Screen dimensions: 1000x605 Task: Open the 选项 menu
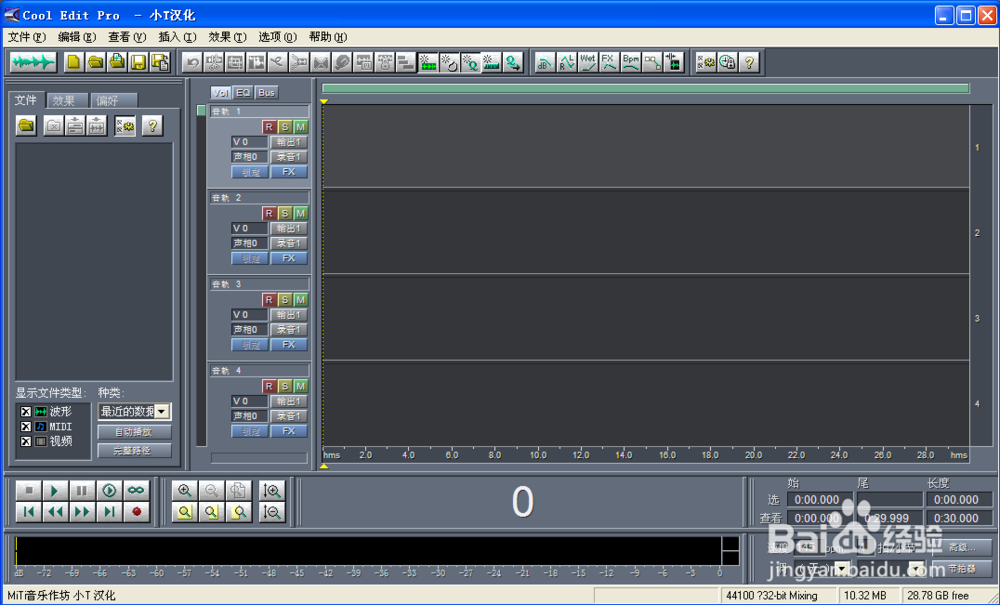tap(277, 37)
